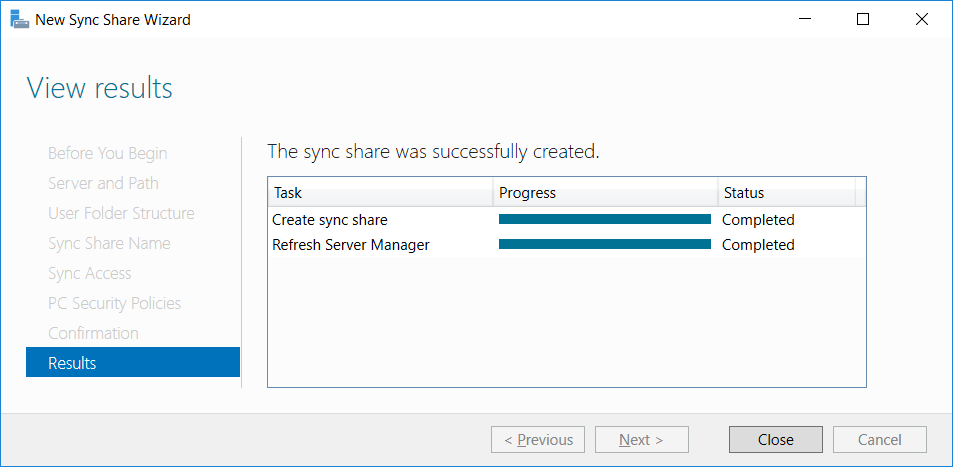Click the Next button
Viewport: 953px width, 467px height.
tap(641, 440)
